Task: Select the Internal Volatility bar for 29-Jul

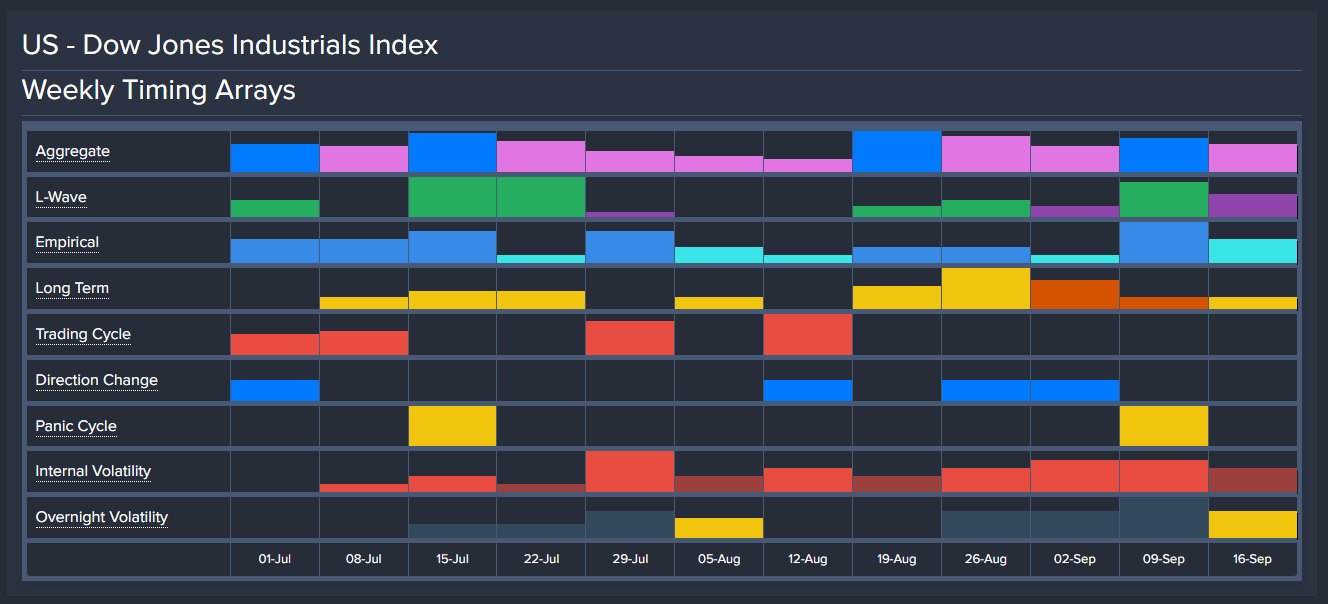Action: (x=630, y=472)
